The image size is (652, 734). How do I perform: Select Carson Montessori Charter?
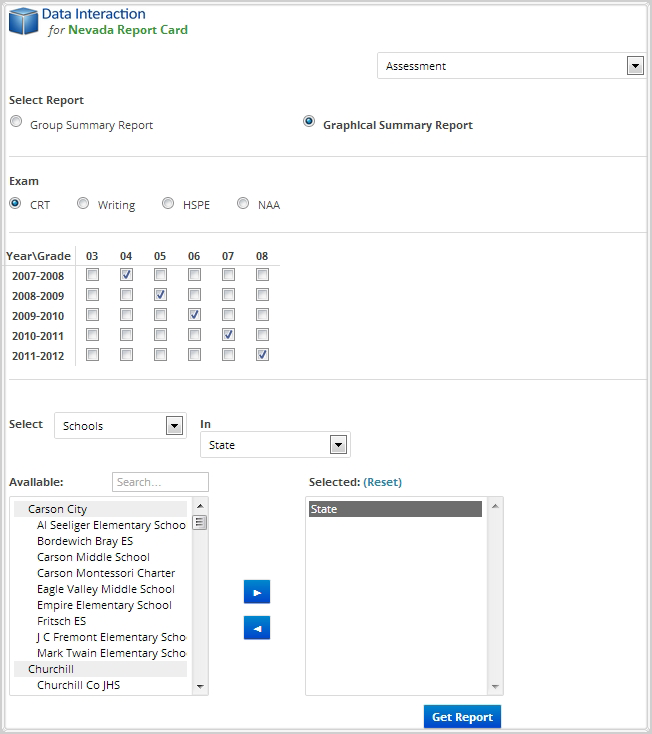click(106, 573)
